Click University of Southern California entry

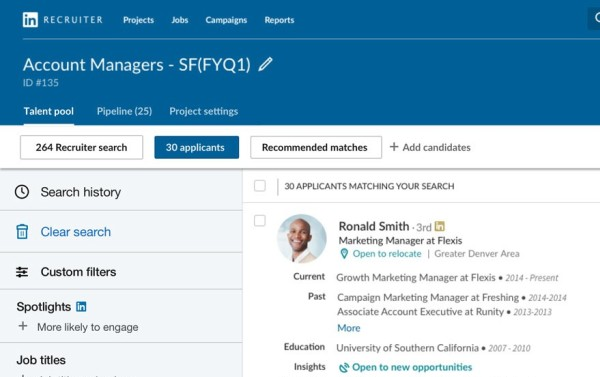(x=408, y=348)
